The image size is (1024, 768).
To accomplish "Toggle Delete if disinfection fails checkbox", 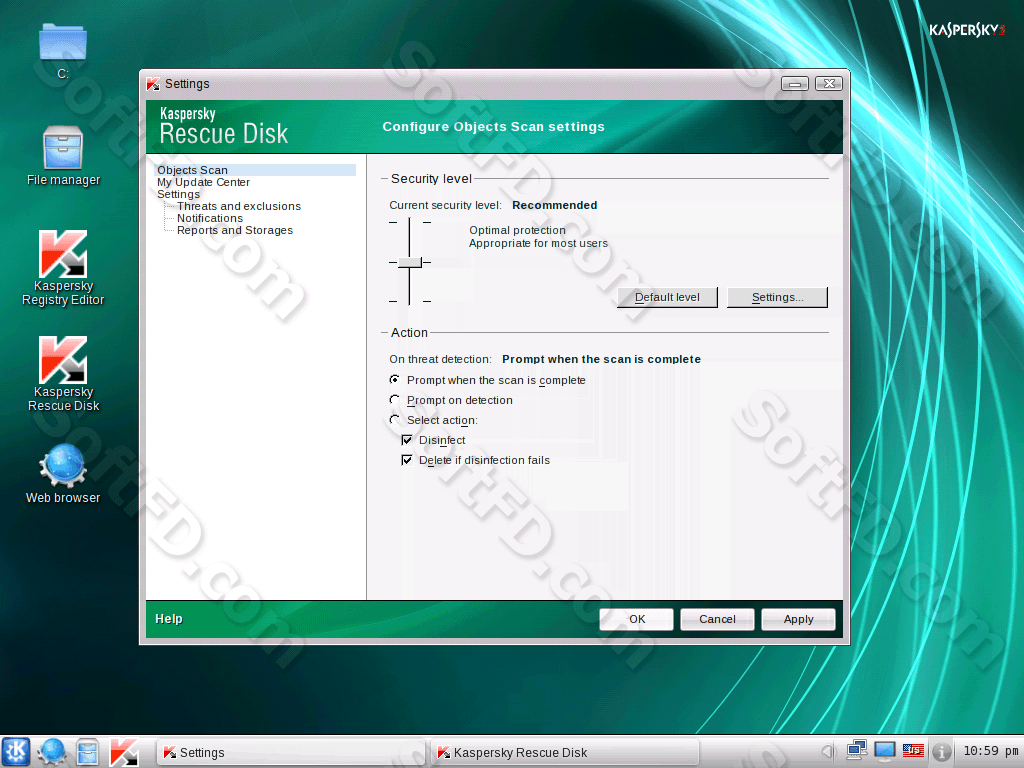I will [x=407, y=460].
